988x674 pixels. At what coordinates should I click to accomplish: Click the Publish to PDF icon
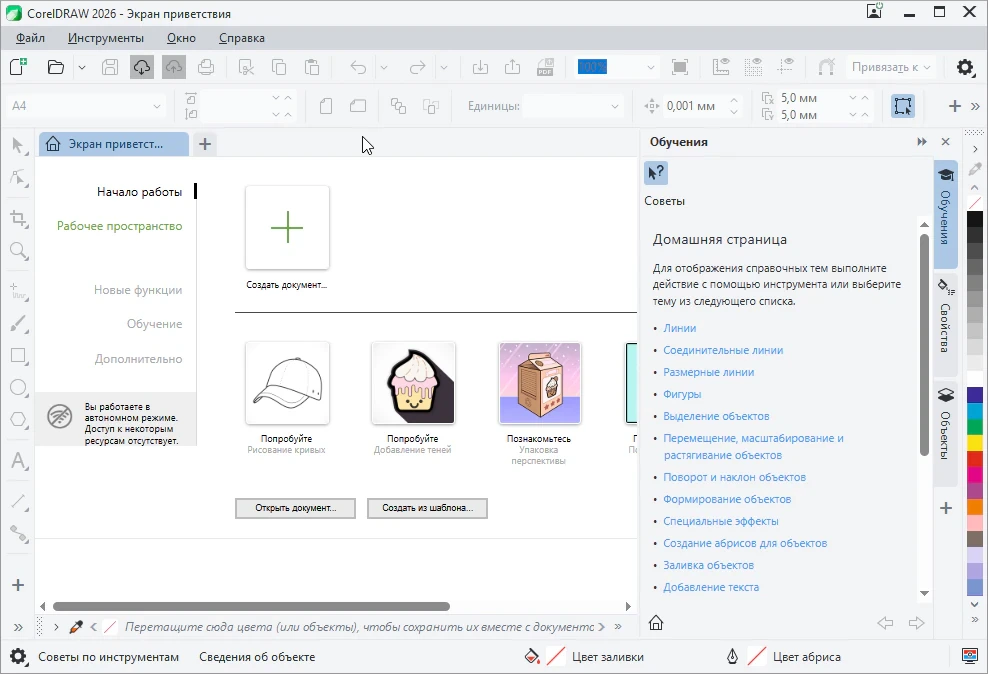click(545, 67)
